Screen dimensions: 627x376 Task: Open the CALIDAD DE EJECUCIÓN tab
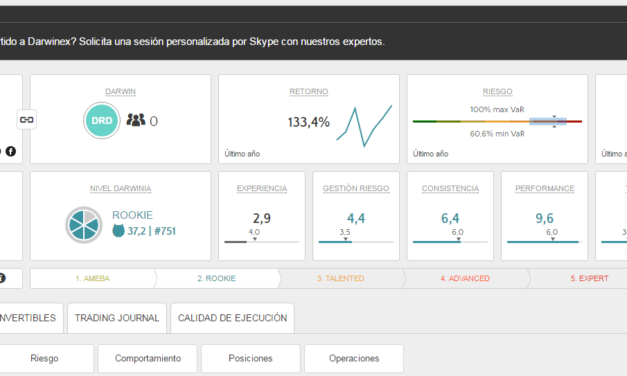tap(232, 318)
